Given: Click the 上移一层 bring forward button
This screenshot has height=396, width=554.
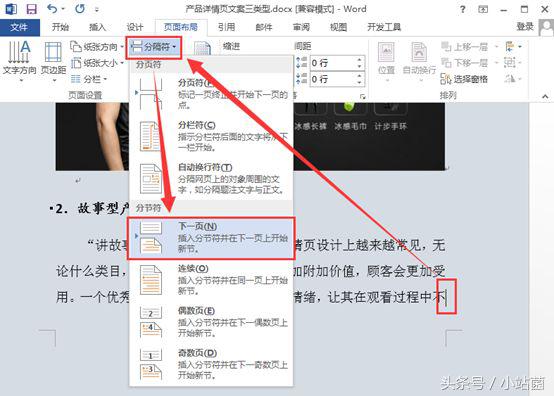Looking at the screenshot, I should pos(465,46).
